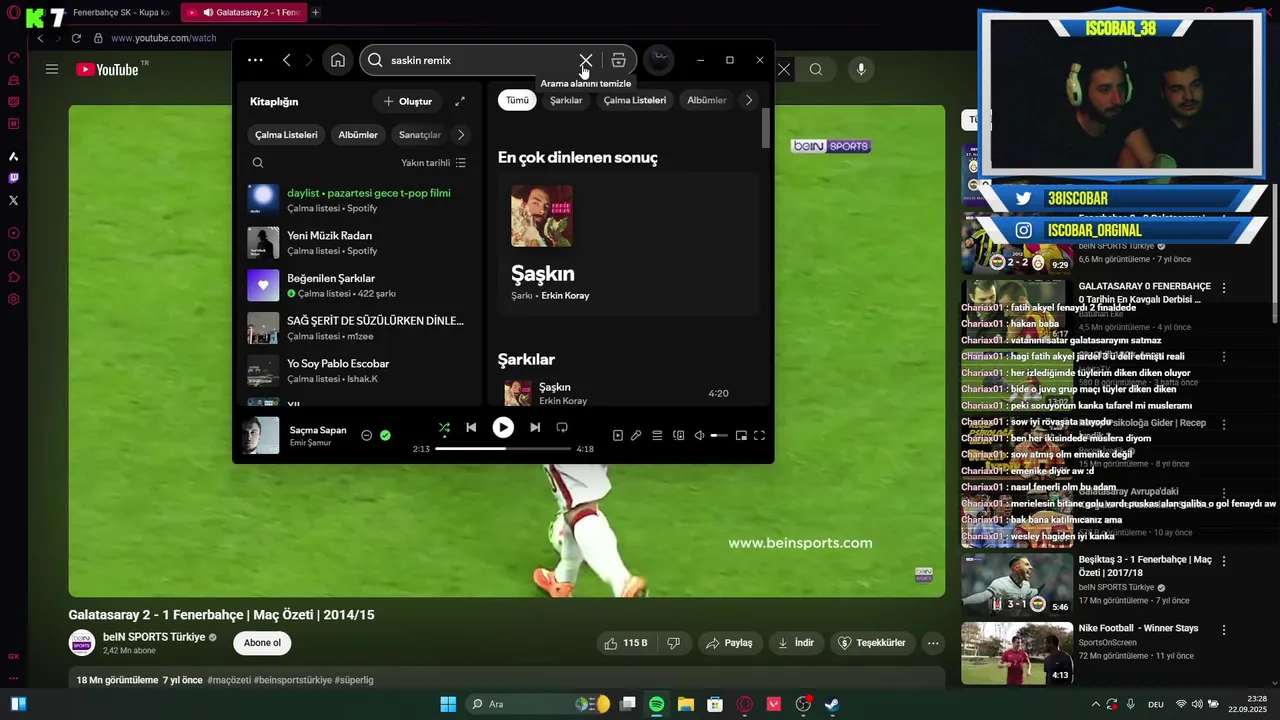The image size is (1280, 720).
Task: Open top result Şaşkın by Erkin Koray
Action: (627, 246)
